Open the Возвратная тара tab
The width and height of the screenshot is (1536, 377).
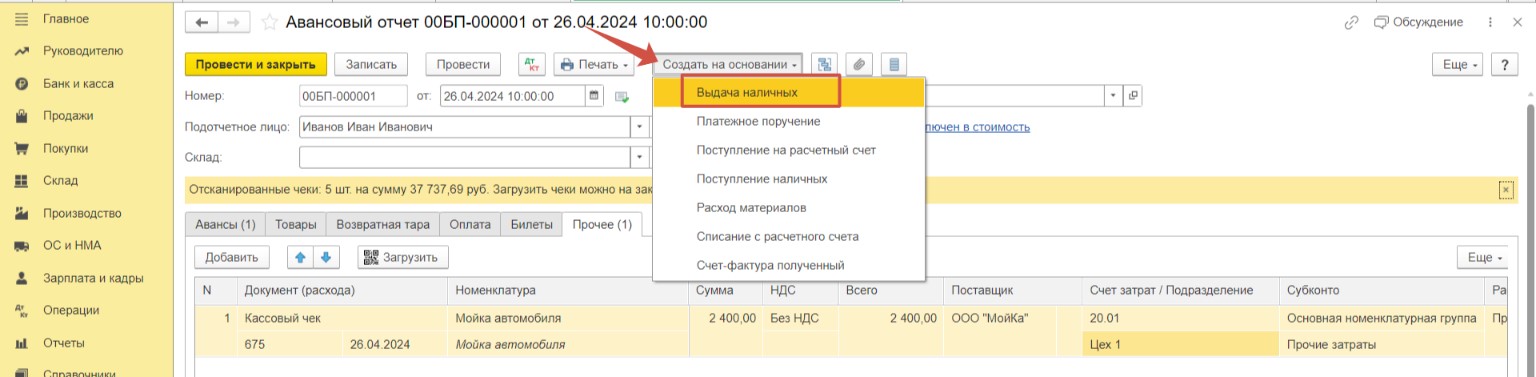[383, 224]
